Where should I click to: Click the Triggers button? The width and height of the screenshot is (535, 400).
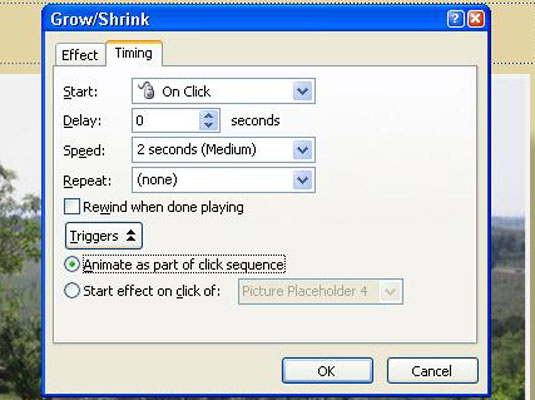[103, 235]
